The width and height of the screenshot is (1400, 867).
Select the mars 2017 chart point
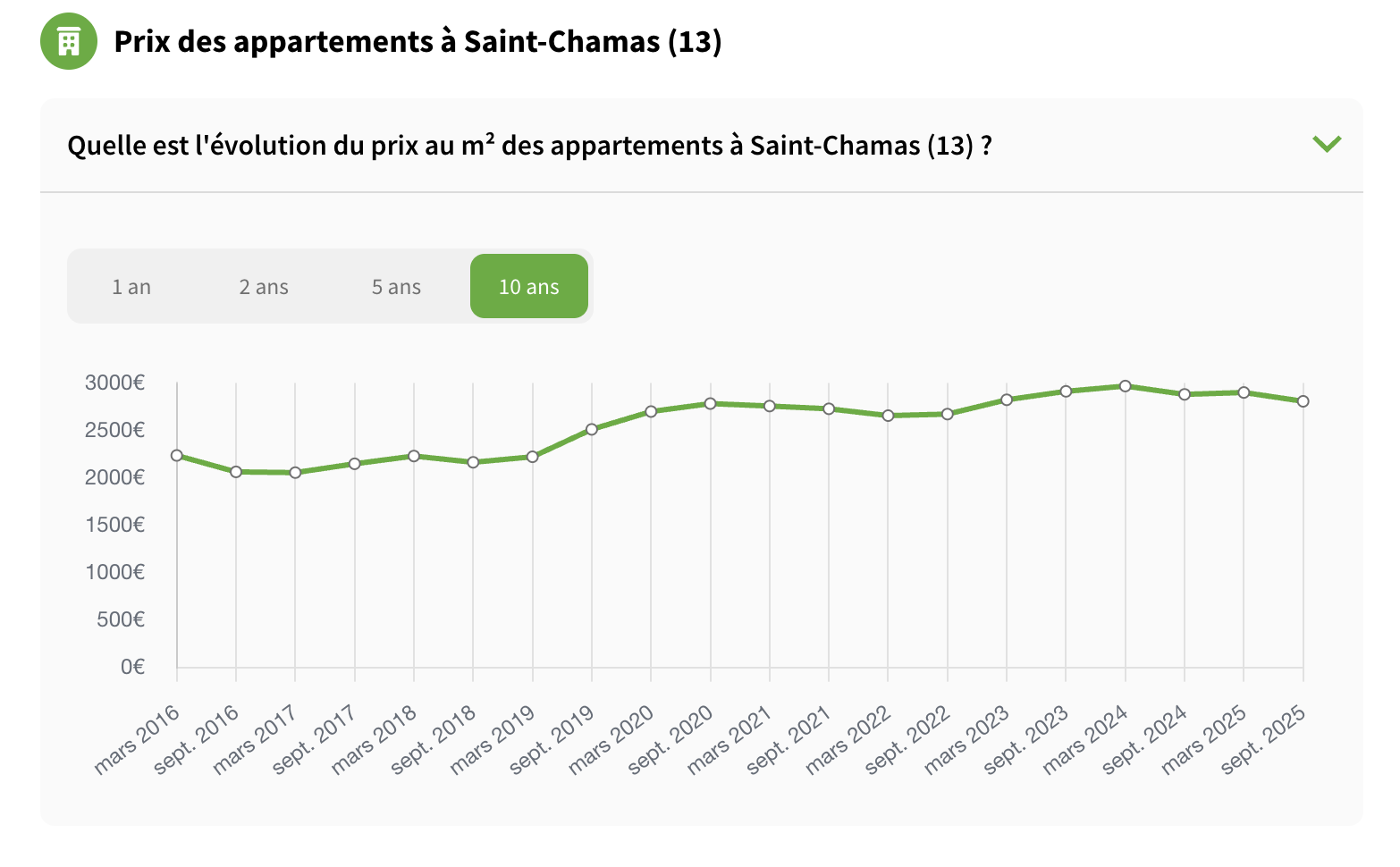tap(295, 473)
